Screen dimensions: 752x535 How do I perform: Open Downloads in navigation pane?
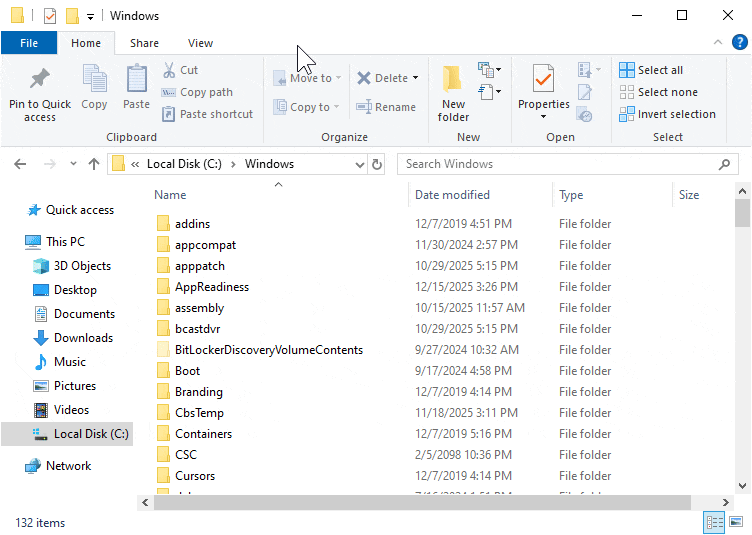tap(73, 337)
